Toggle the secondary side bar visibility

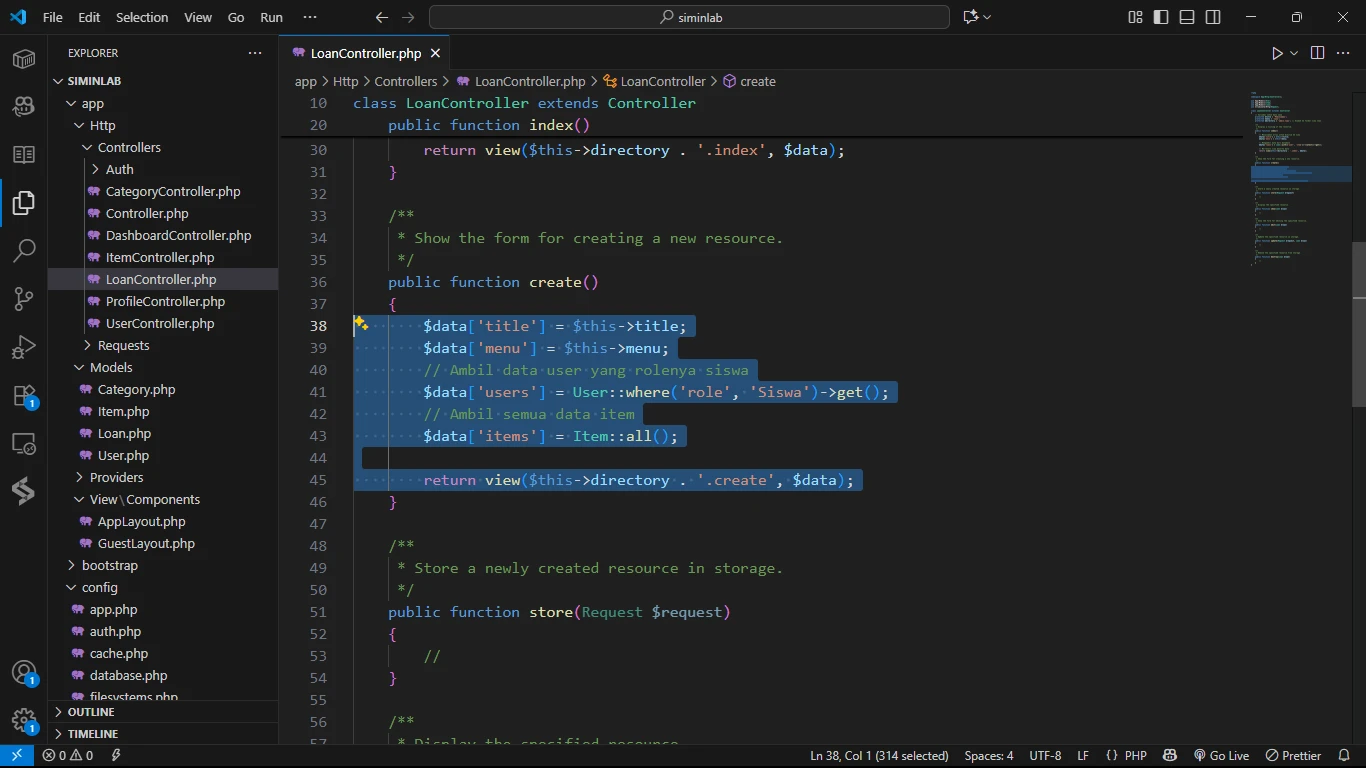click(x=1213, y=17)
